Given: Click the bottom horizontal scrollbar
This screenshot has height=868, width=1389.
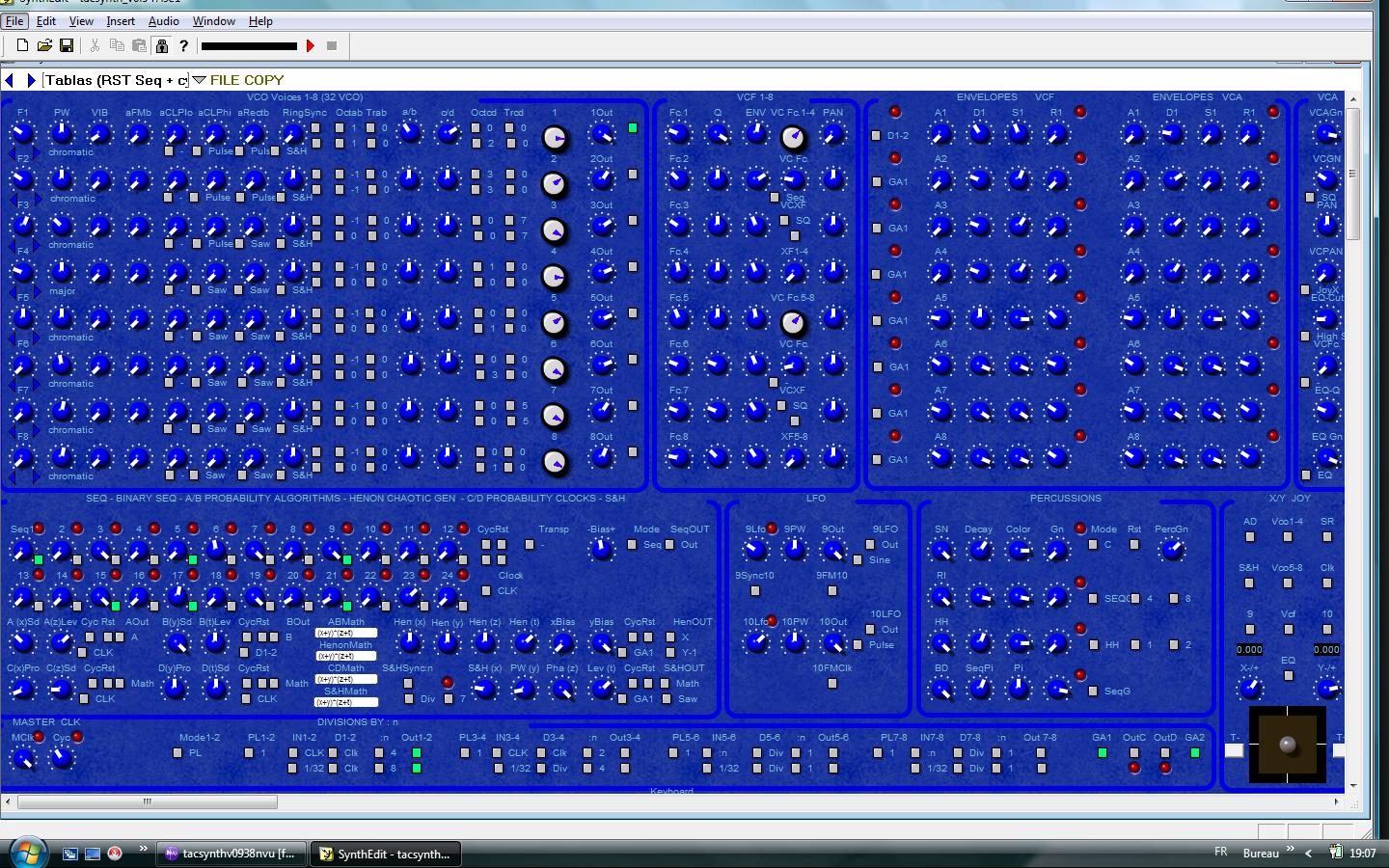Looking at the screenshot, I should click(147, 801).
